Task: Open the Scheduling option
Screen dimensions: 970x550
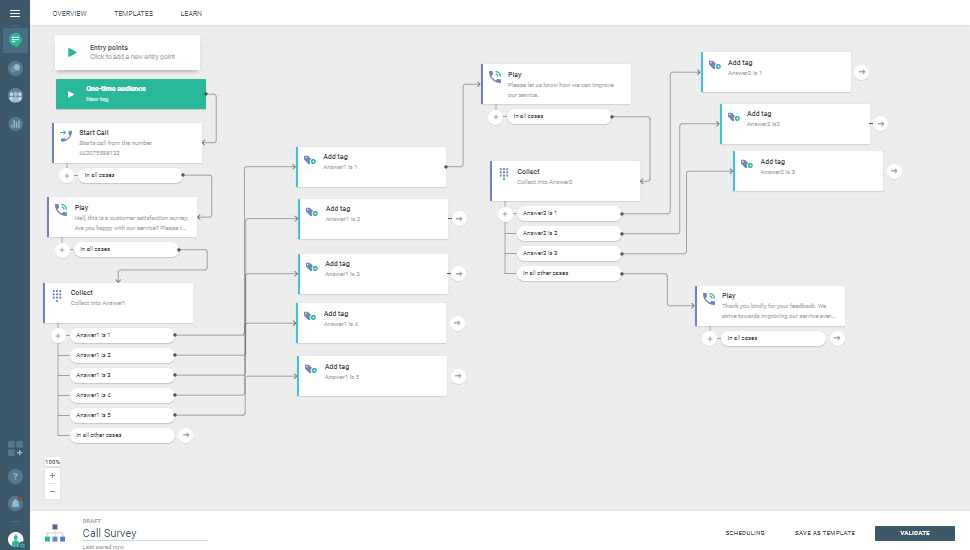Action: pos(745,533)
